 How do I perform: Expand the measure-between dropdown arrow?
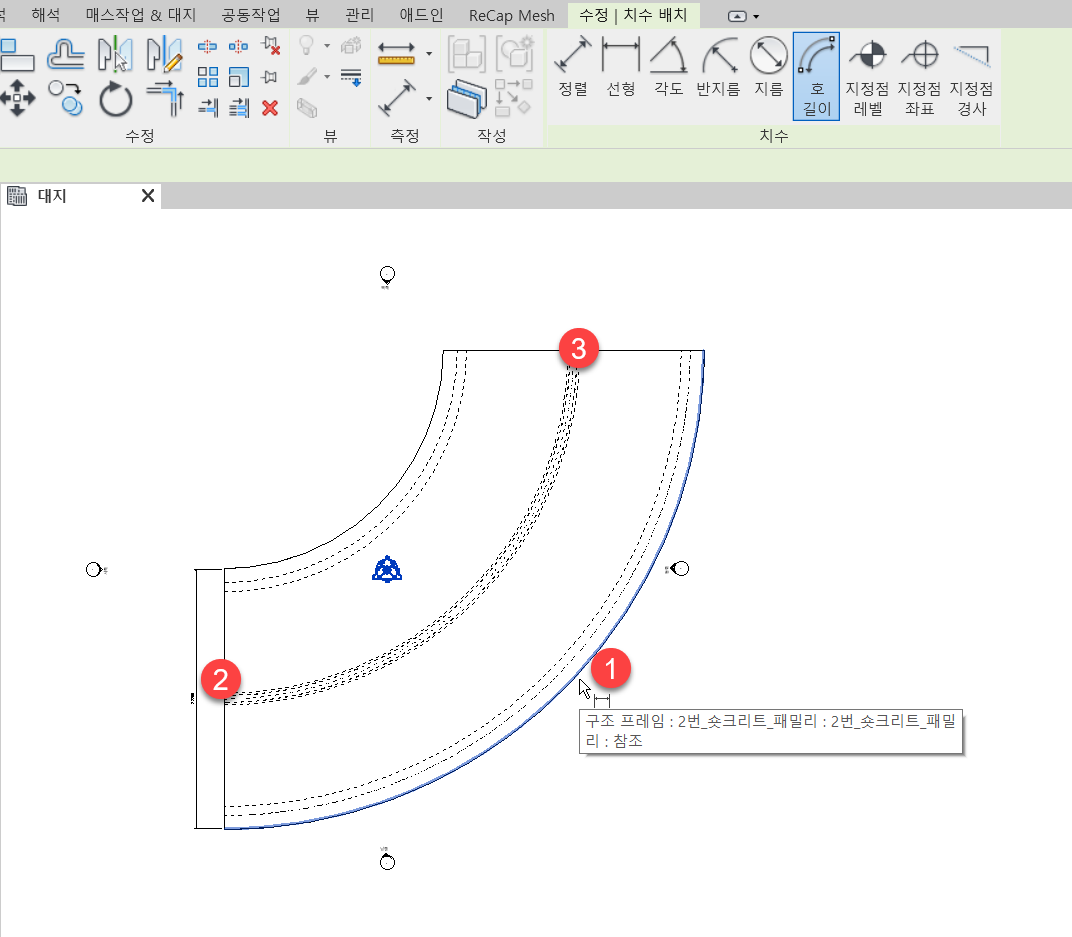coord(429,54)
